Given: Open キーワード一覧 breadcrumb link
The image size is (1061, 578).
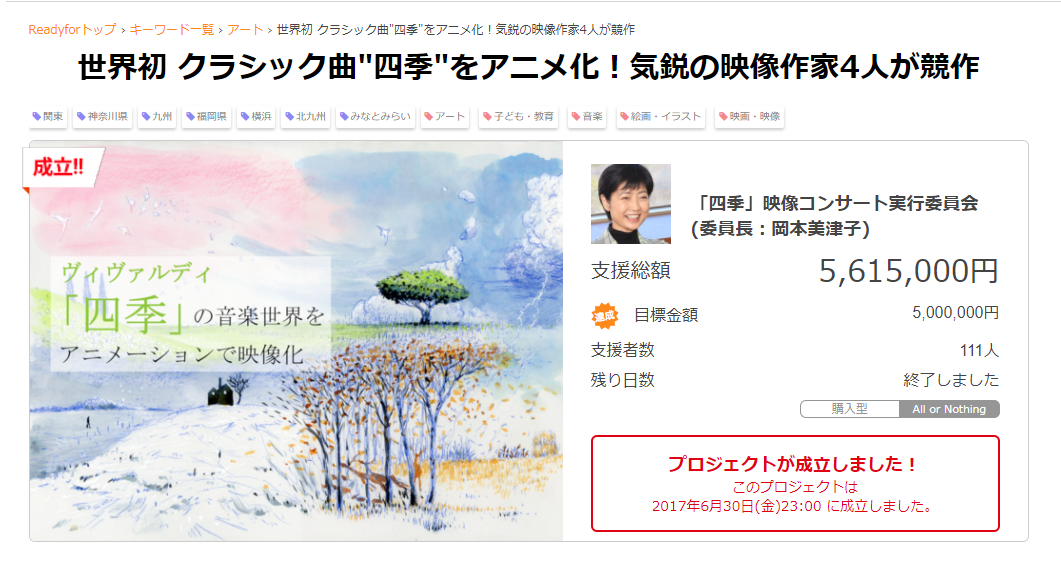Looking at the screenshot, I should (x=172, y=30).
